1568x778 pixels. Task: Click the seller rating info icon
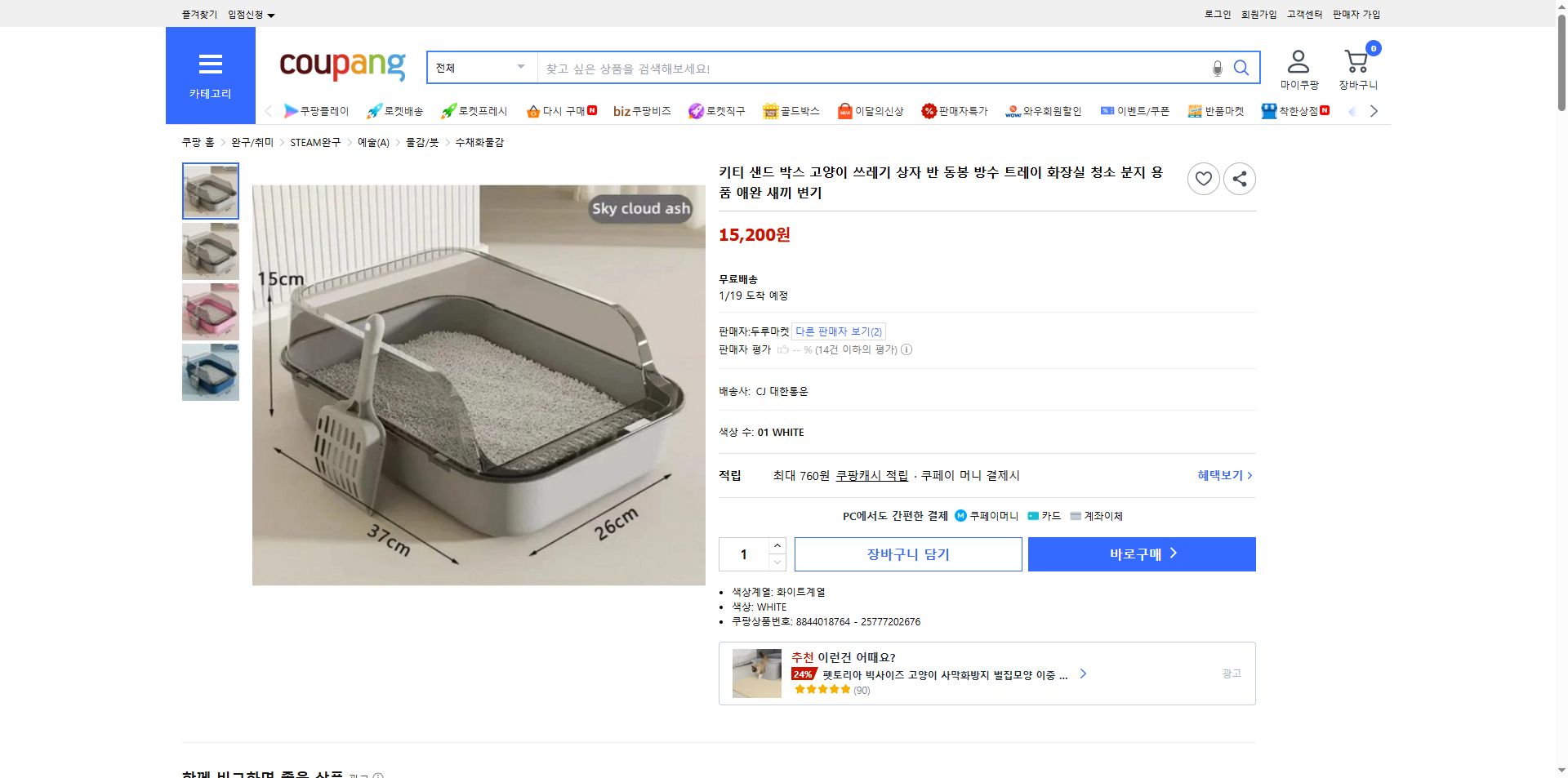[906, 349]
